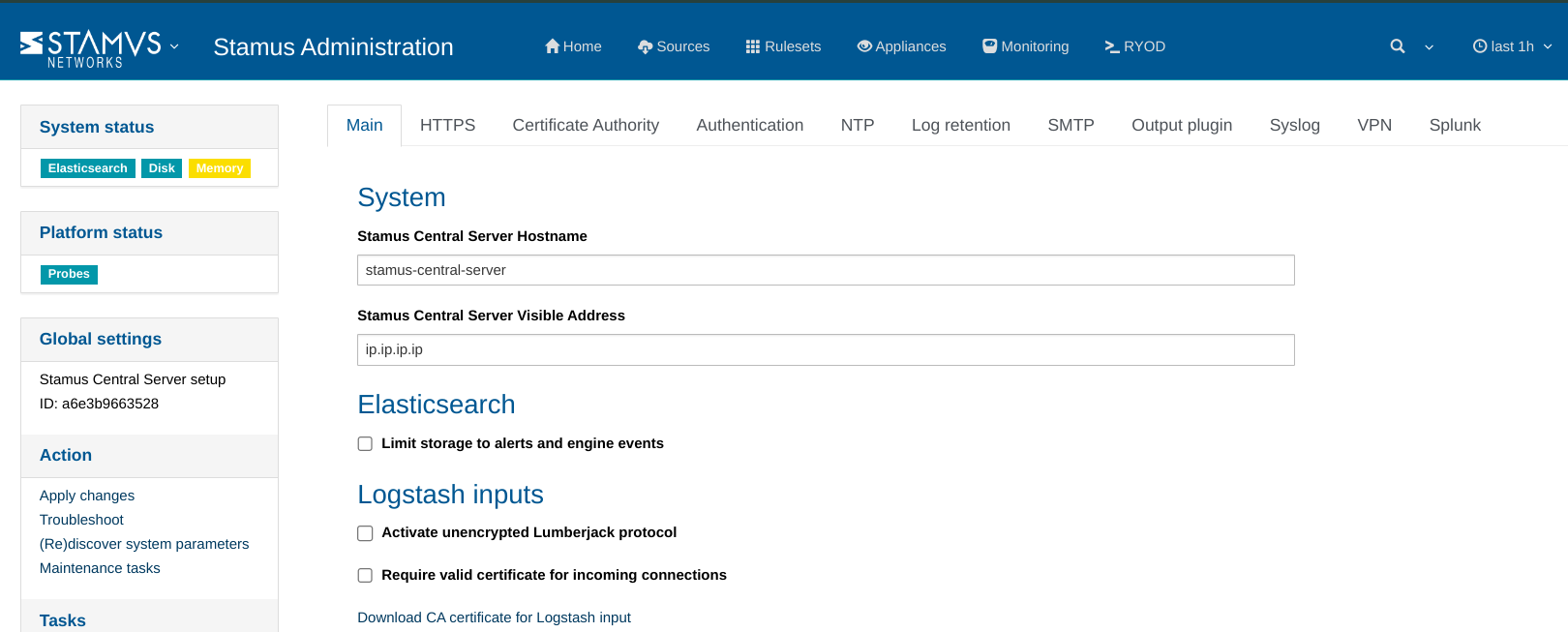Click the Appliances eye icon

click(x=864, y=46)
